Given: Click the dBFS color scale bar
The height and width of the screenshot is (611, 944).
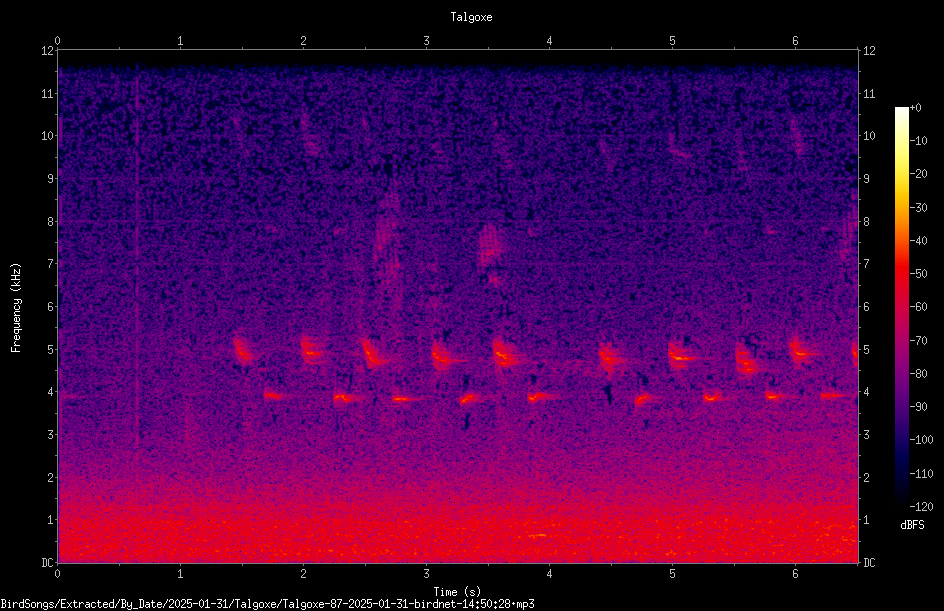Looking at the screenshot, I should 901,307.
